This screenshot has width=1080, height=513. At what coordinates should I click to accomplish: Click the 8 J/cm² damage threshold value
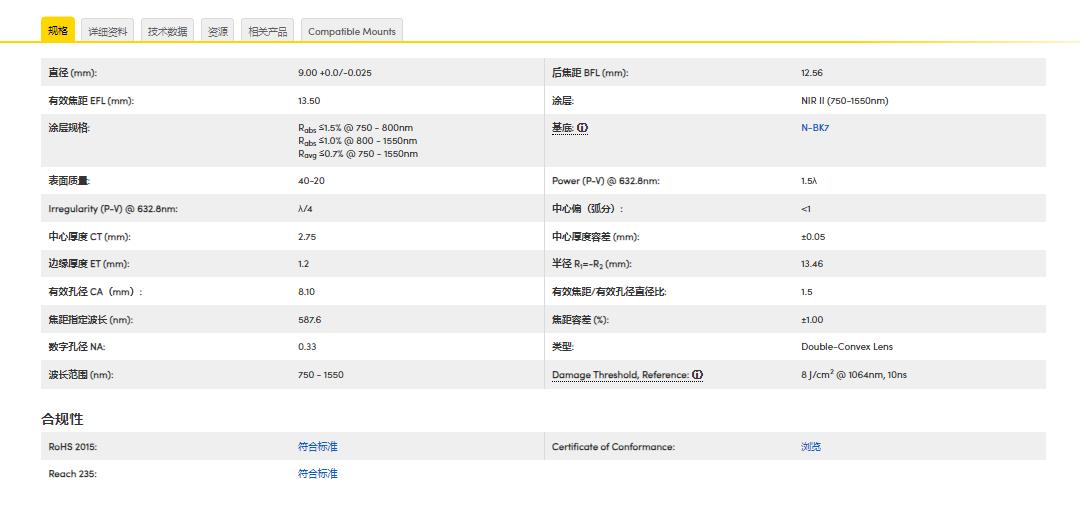pyautogui.click(x=854, y=375)
